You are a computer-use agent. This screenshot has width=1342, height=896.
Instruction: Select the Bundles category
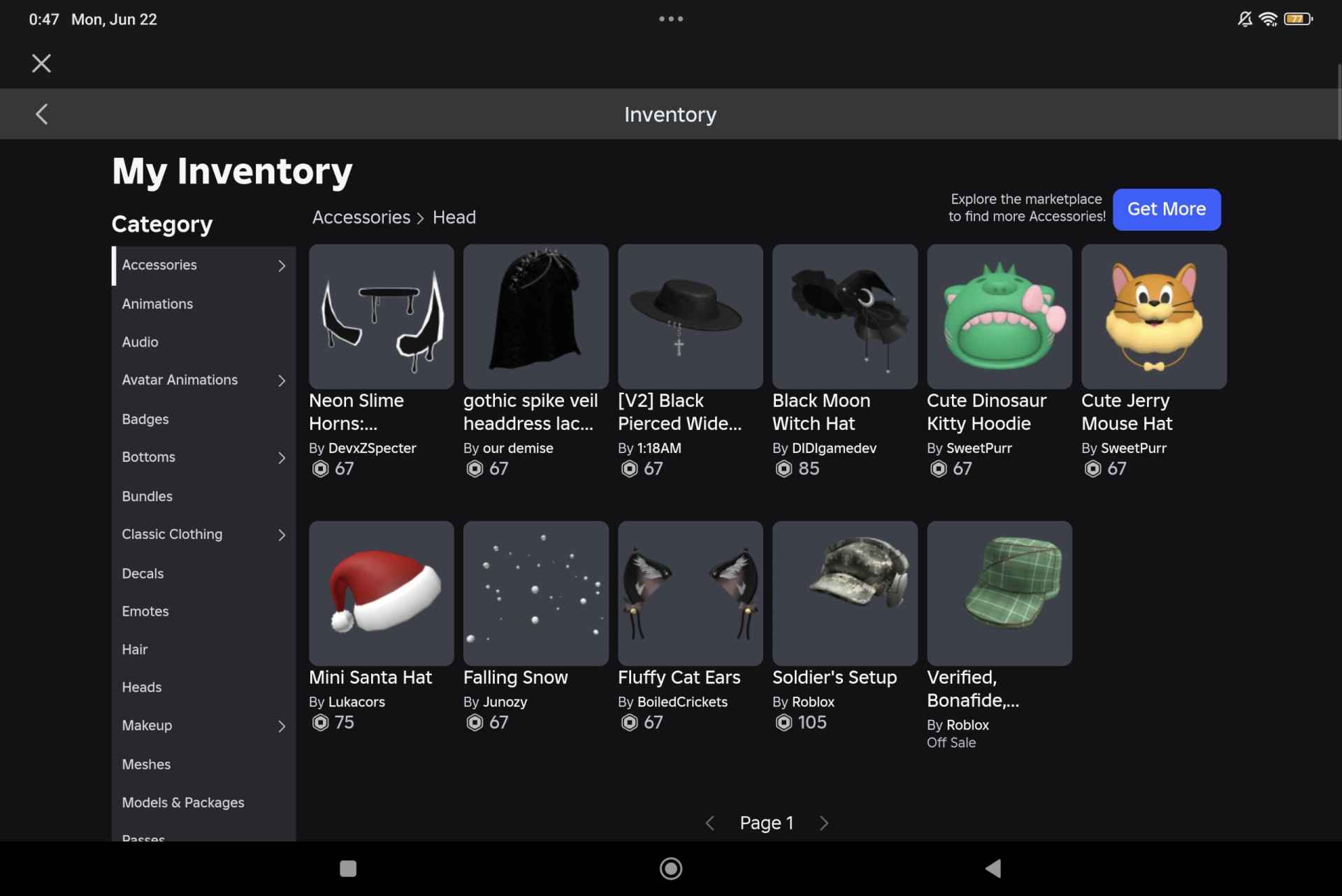point(203,496)
